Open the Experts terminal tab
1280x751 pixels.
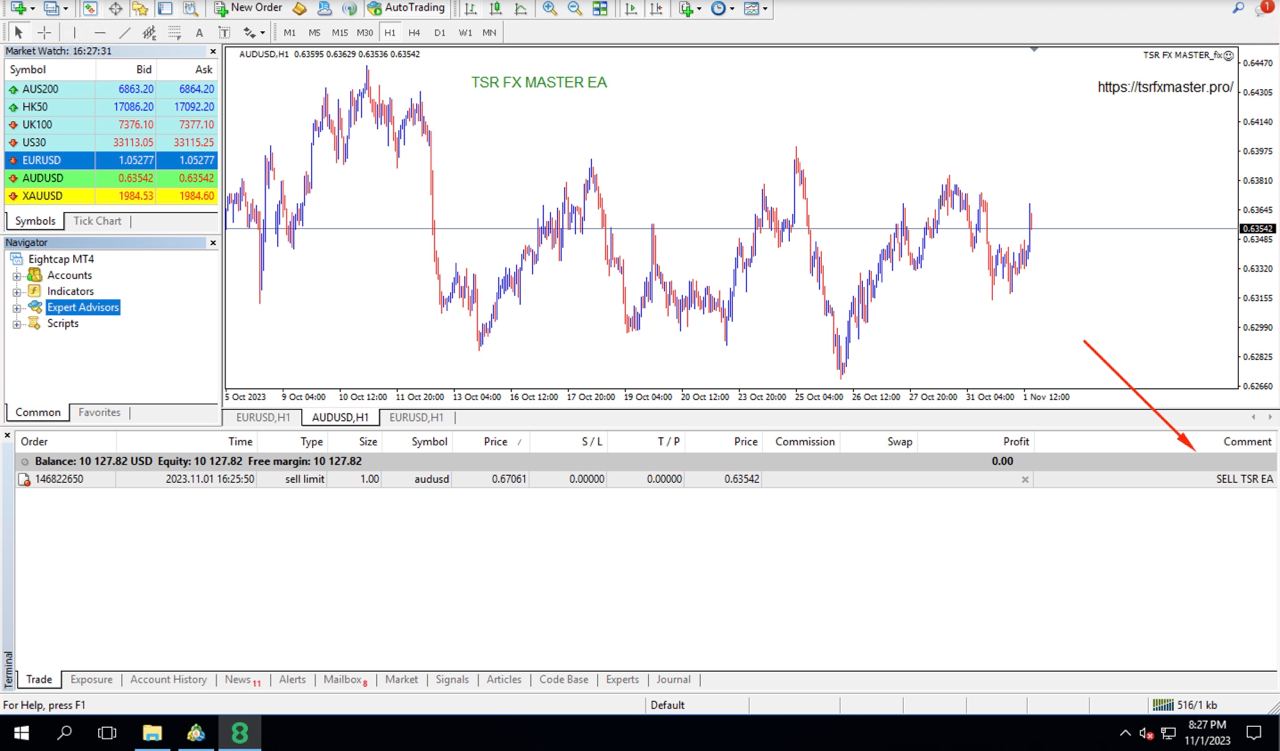[622, 679]
